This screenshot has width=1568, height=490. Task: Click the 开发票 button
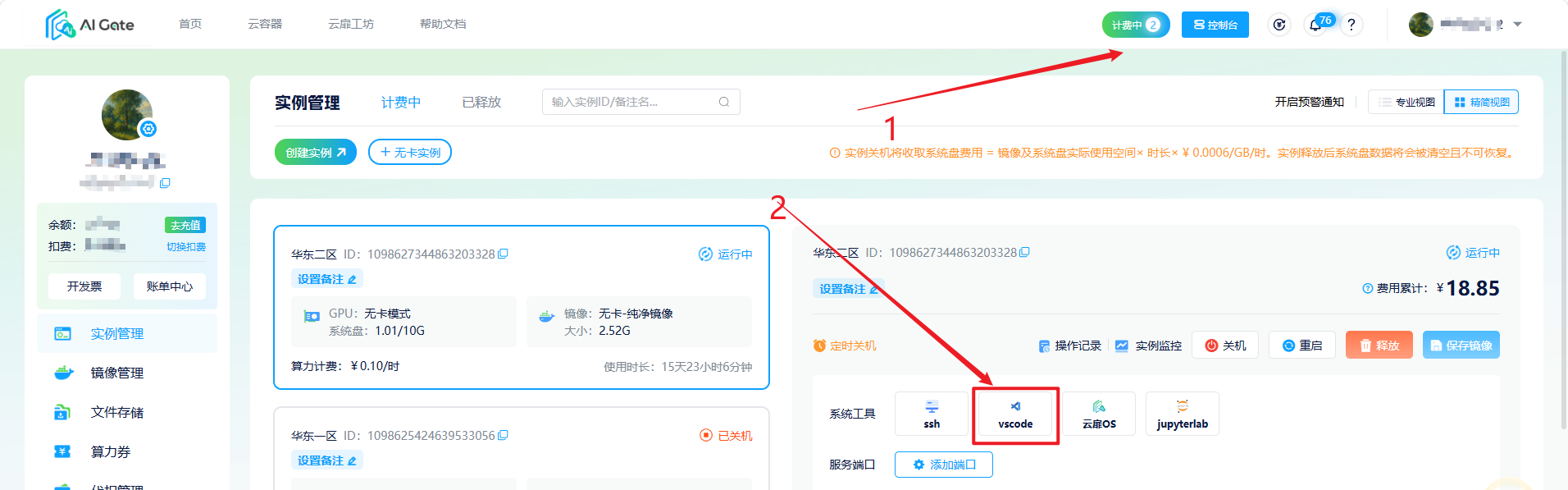[x=84, y=286]
